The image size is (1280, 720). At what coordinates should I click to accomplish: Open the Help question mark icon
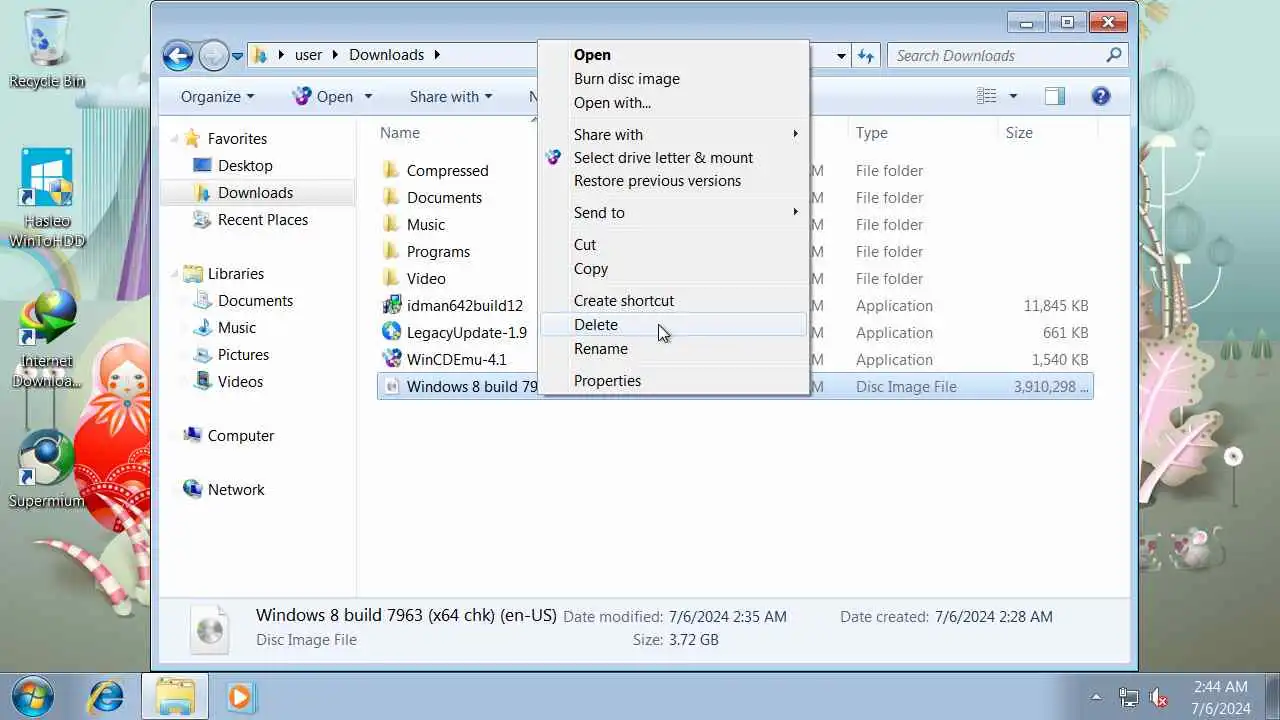pyautogui.click(x=1101, y=96)
